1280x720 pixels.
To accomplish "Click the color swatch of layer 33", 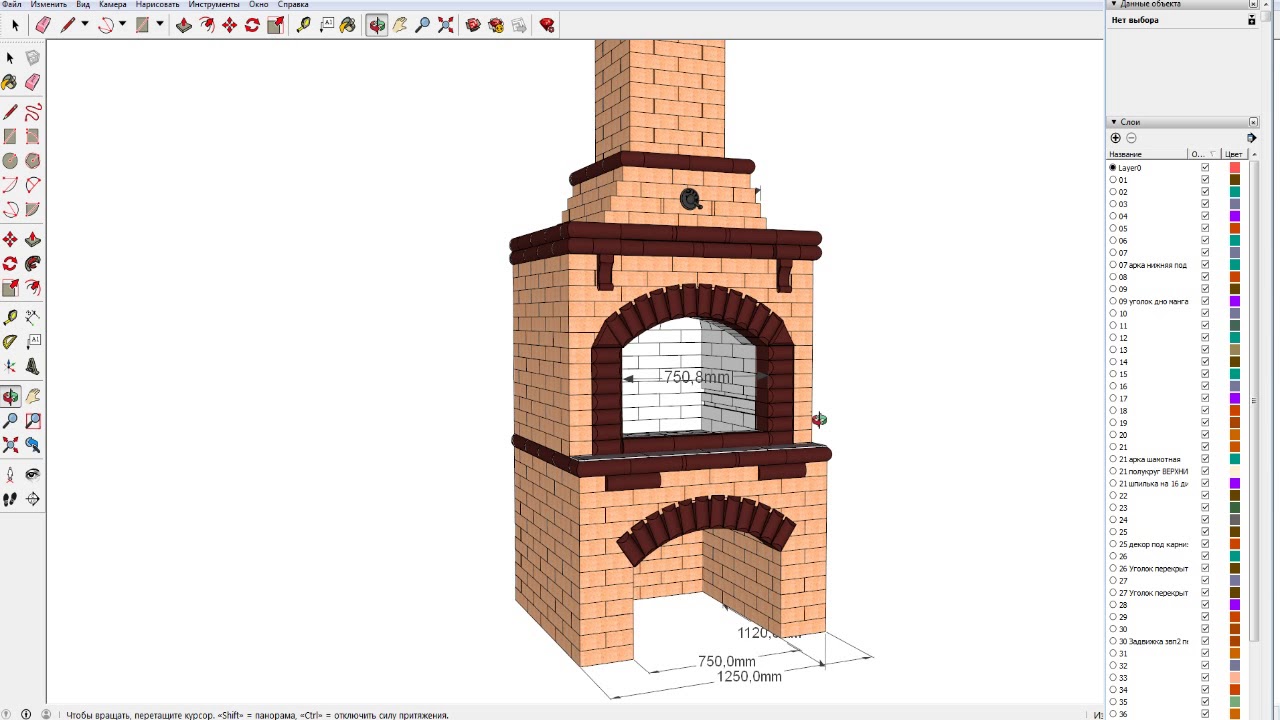I will point(1234,678).
